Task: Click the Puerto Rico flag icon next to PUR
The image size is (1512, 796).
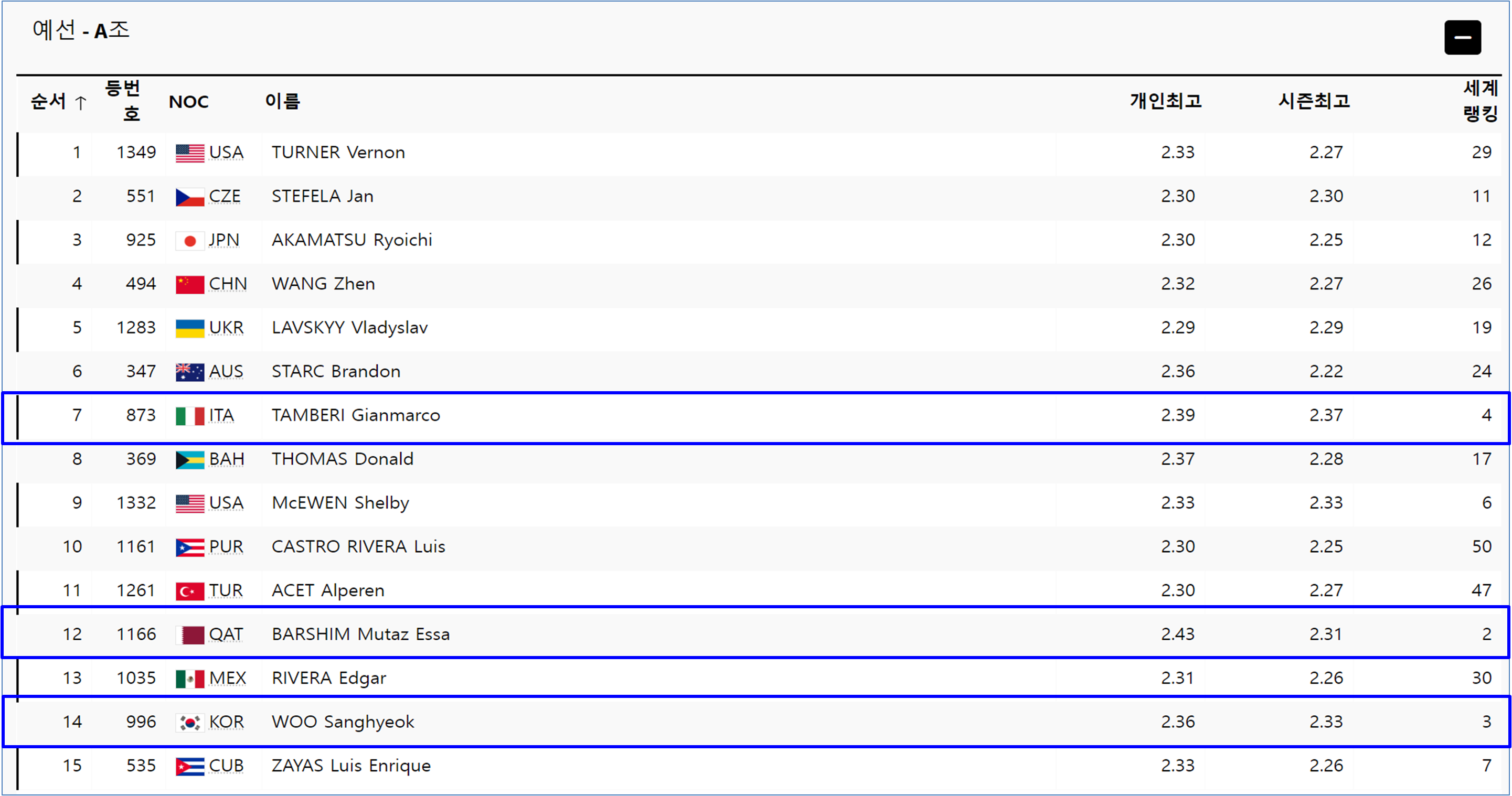Action: pyautogui.click(x=189, y=547)
